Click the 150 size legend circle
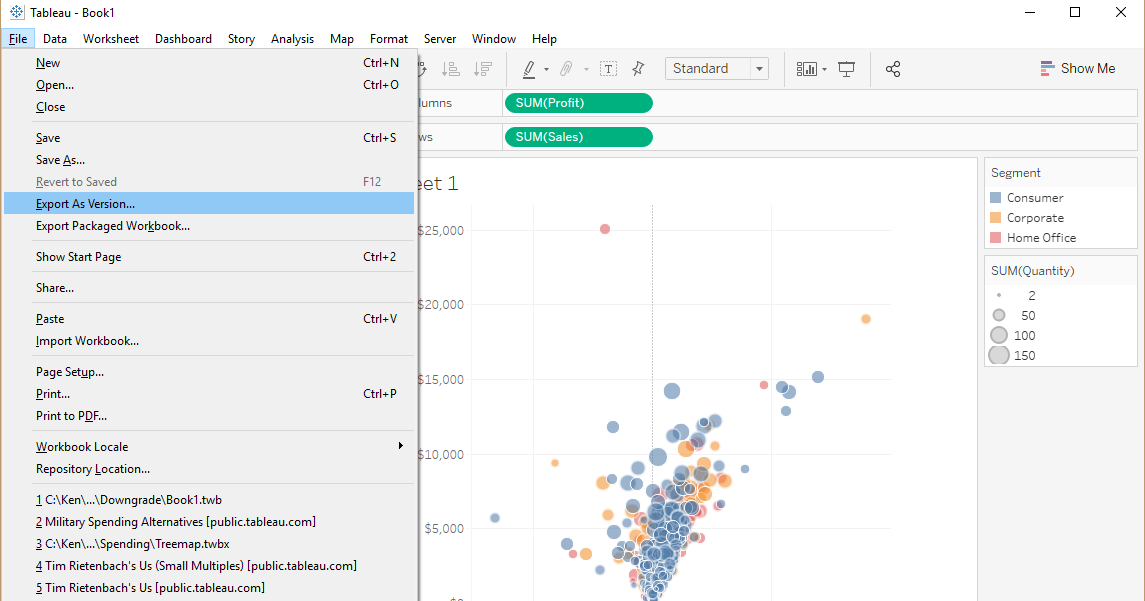 tap(998, 355)
